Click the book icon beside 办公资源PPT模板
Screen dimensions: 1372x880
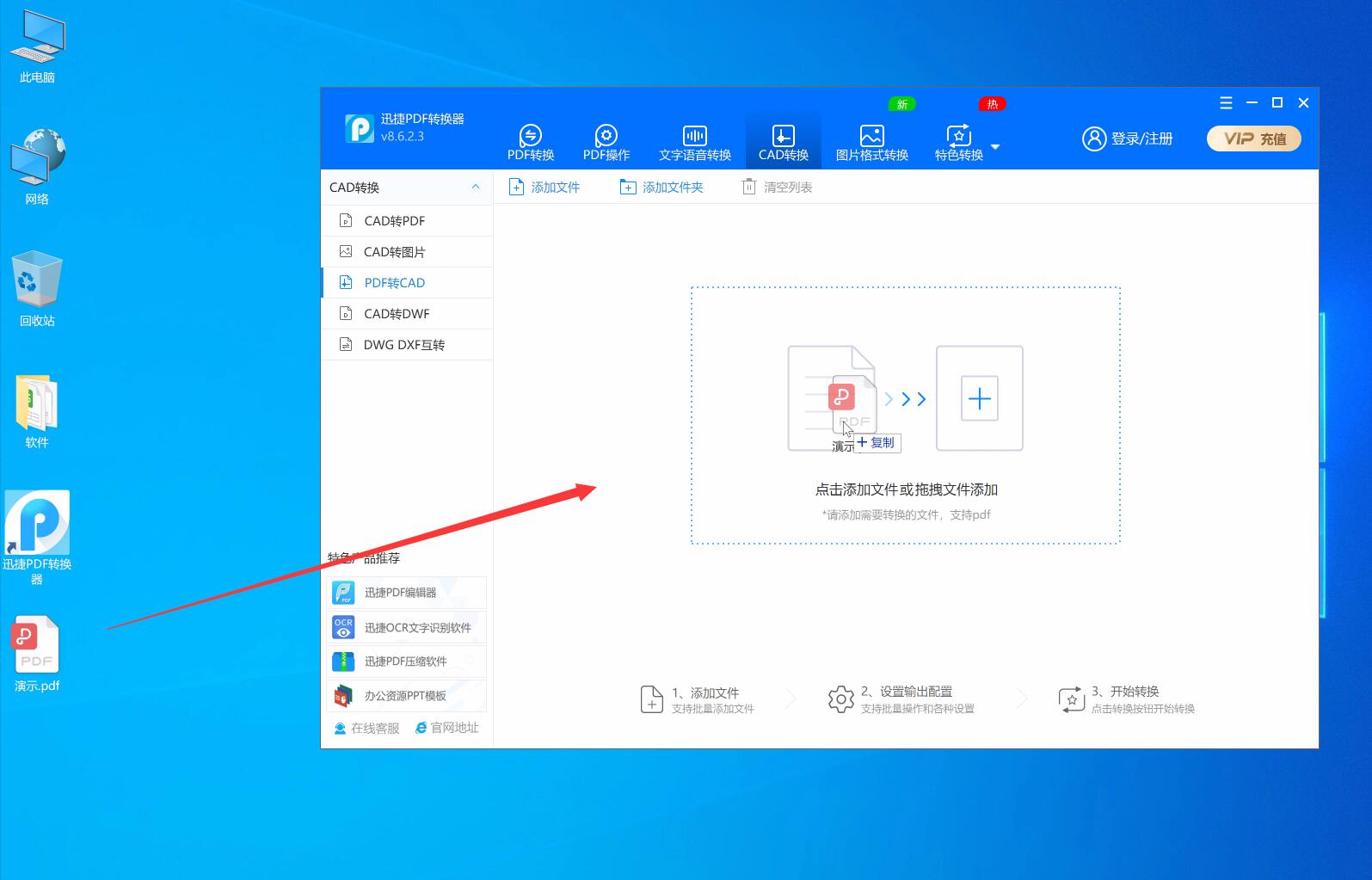click(x=343, y=695)
